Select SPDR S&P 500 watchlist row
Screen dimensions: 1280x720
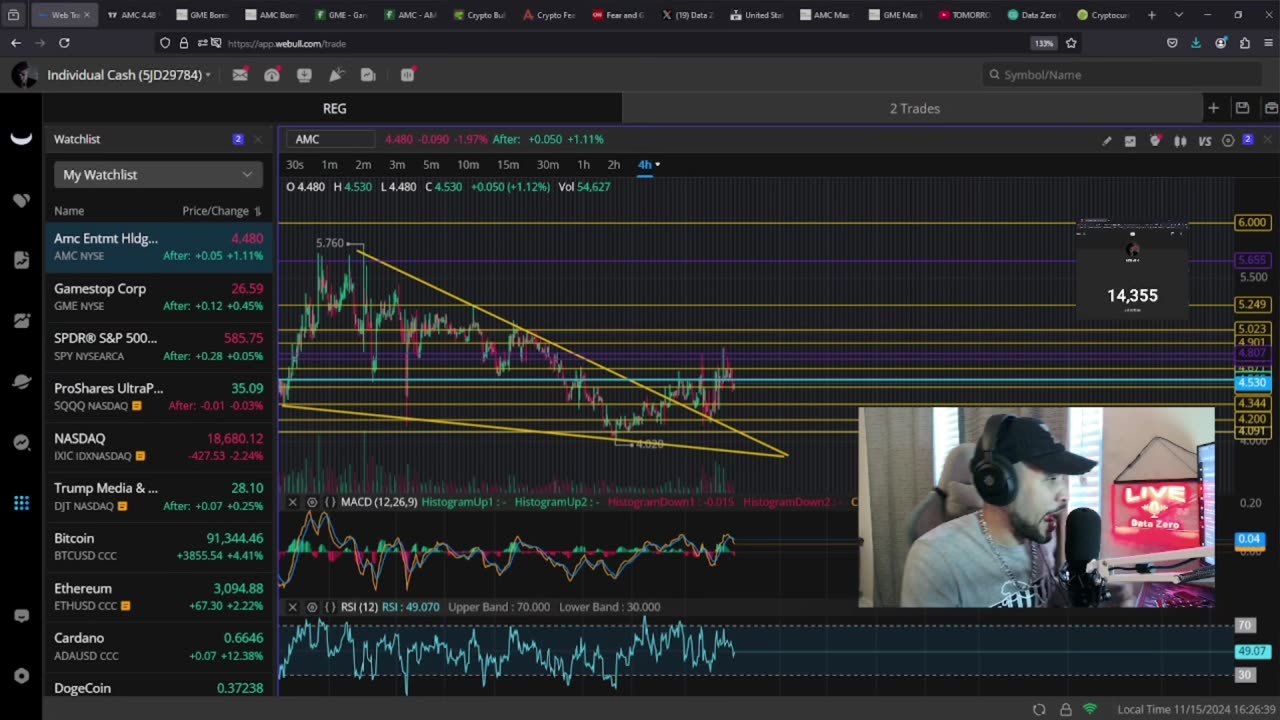click(x=158, y=347)
